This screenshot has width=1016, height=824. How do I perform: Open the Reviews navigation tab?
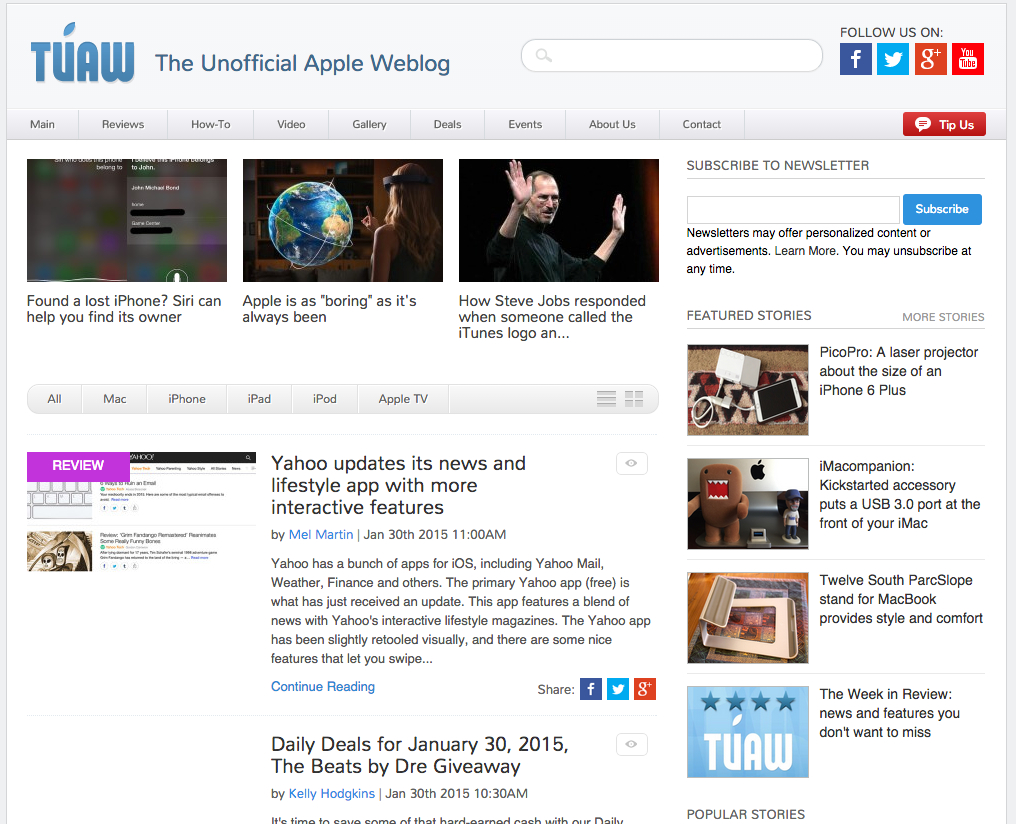click(x=123, y=124)
